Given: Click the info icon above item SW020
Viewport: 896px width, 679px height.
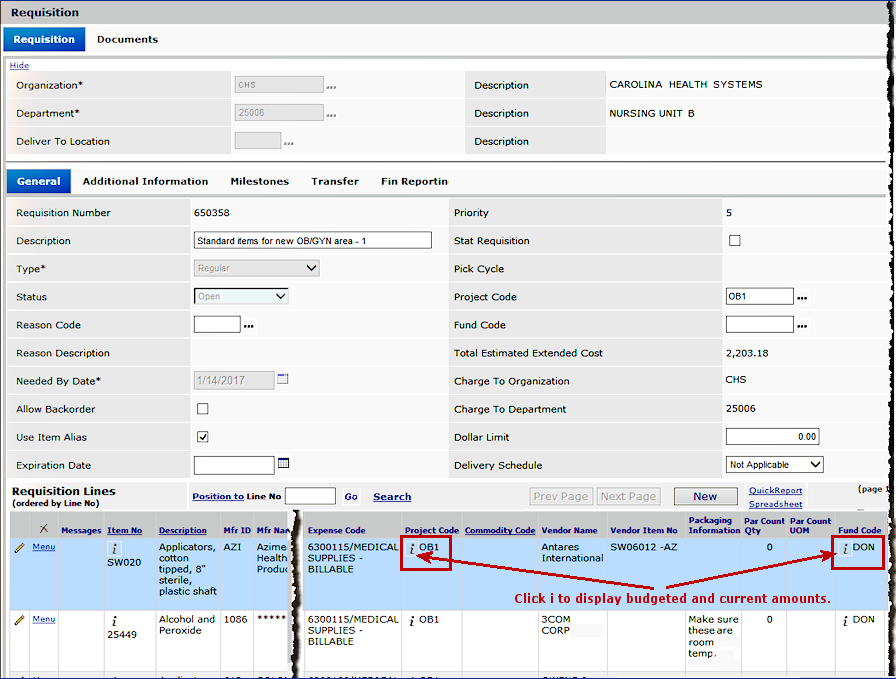Looking at the screenshot, I should click(115, 549).
